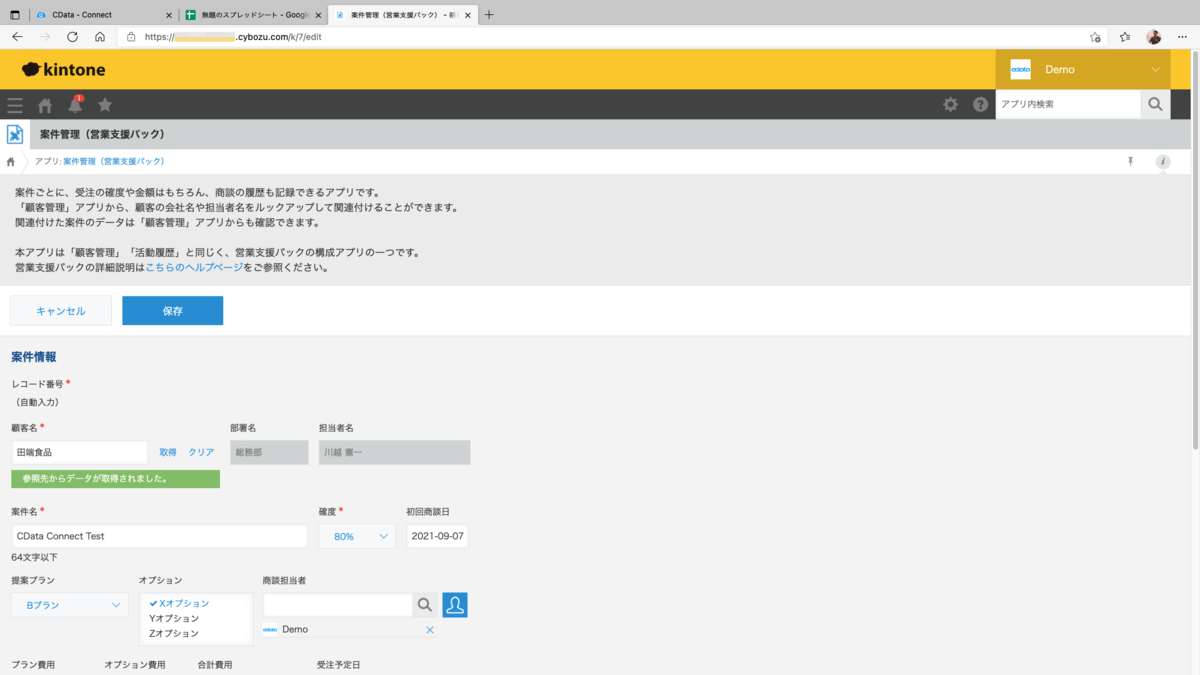
Task: Go to portal home icon
Action: [45, 105]
